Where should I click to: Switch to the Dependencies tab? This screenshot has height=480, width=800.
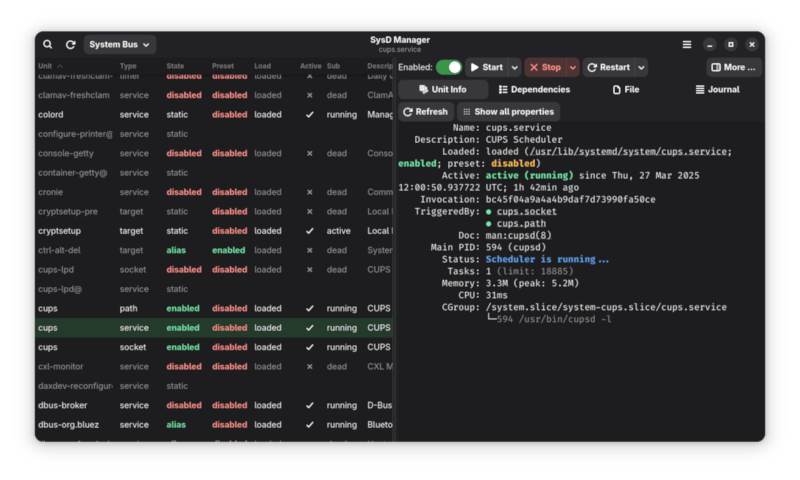pos(534,89)
